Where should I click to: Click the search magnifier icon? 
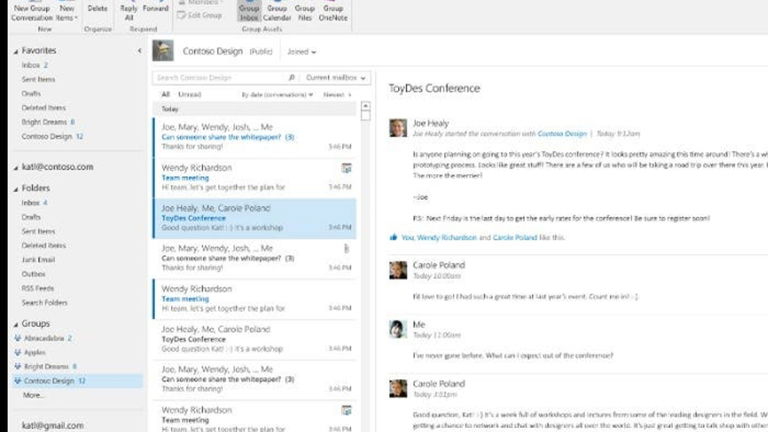(x=291, y=77)
